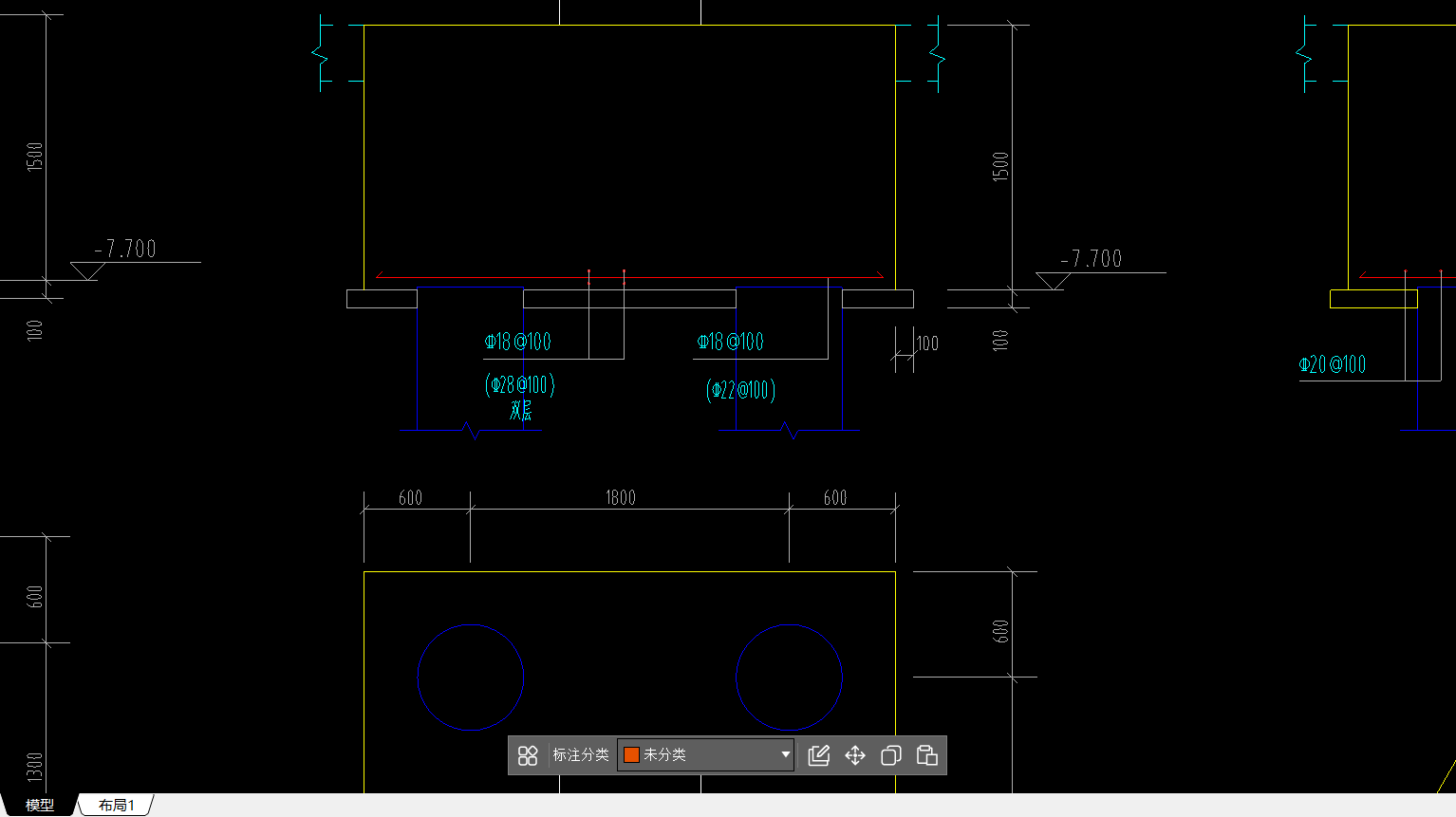Click the copy annotation icon
Viewport: 1456px width, 817px height.
click(891, 755)
